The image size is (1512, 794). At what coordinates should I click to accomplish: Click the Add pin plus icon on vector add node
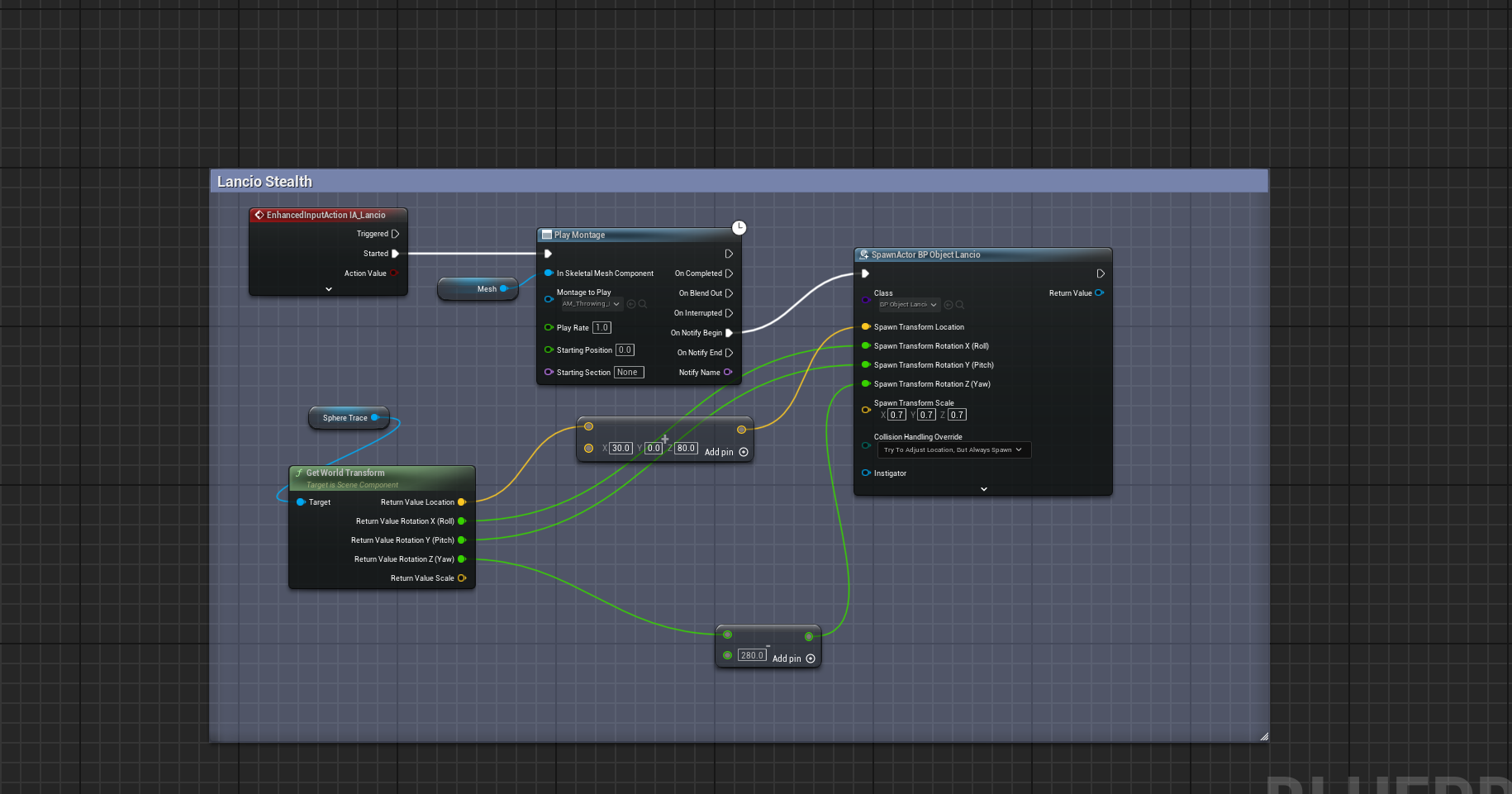[744, 452]
